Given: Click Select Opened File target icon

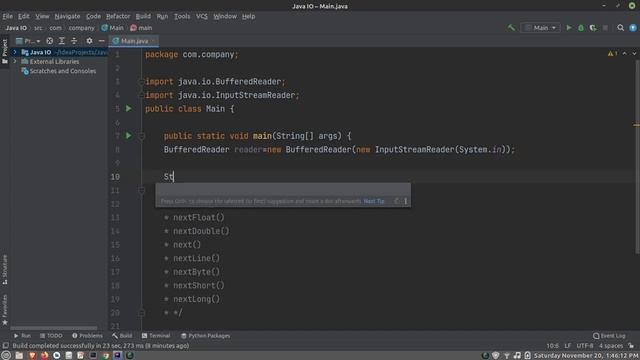Looking at the screenshot, I should coord(49,41).
